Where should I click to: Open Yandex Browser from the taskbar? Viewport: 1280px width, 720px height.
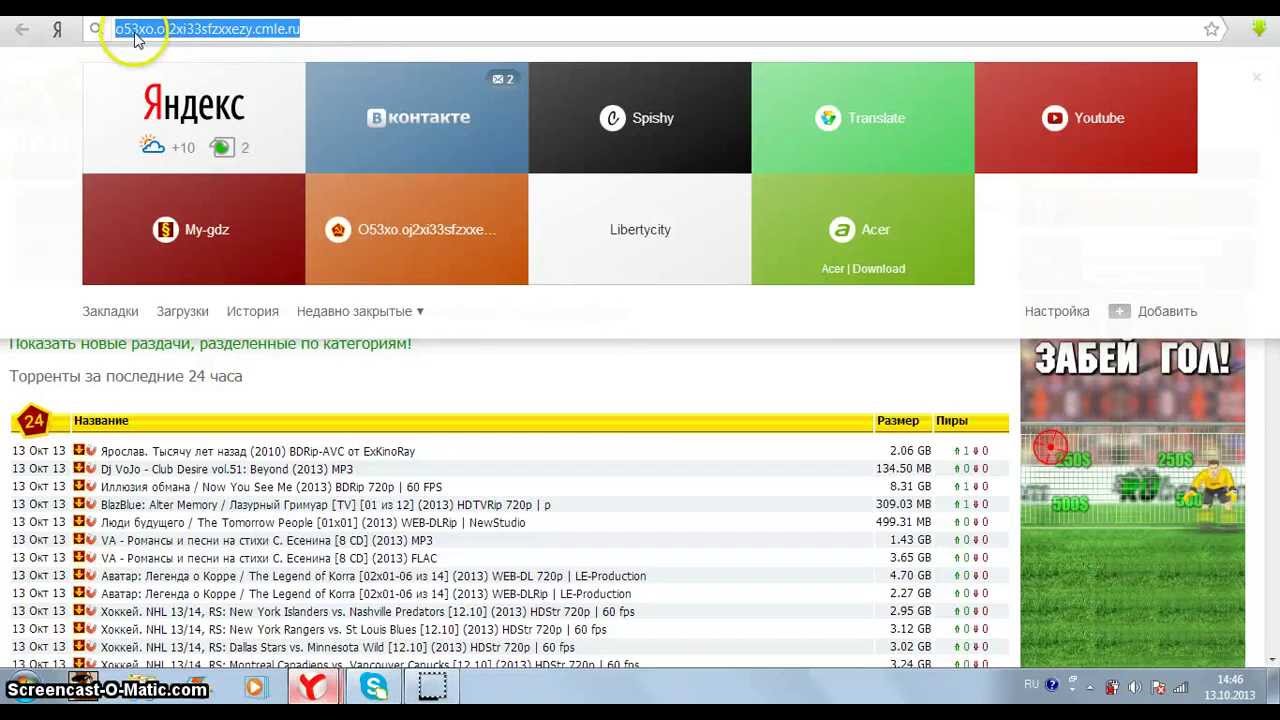point(314,687)
